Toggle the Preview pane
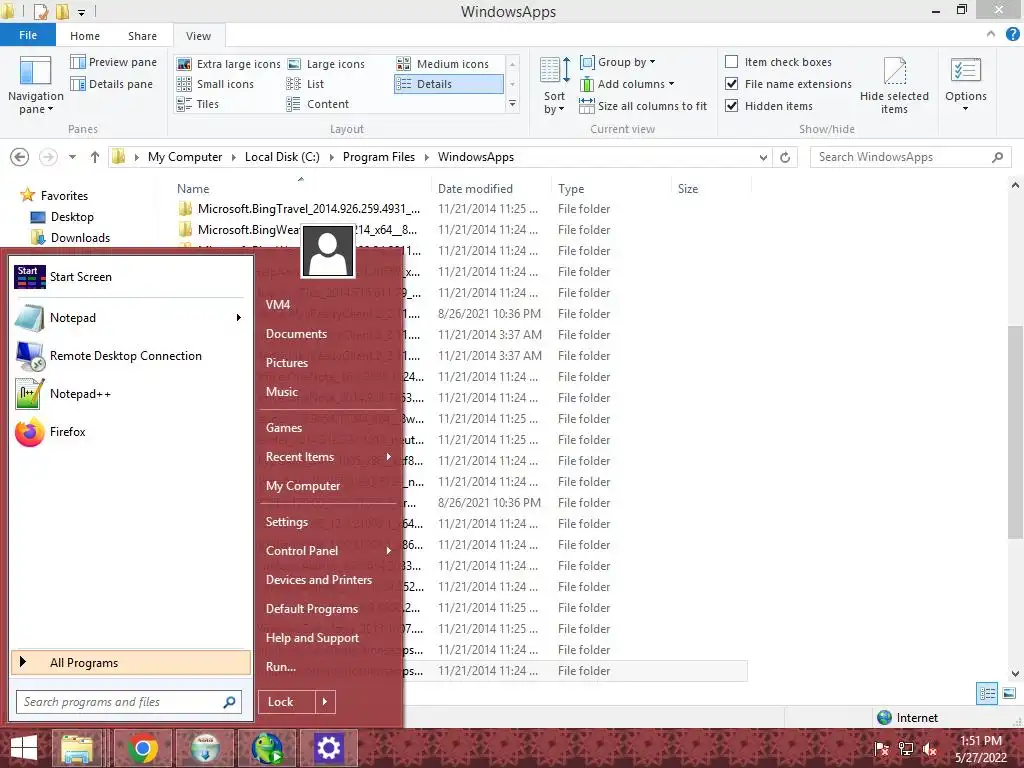This screenshot has height=768, width=1024. 114,62
